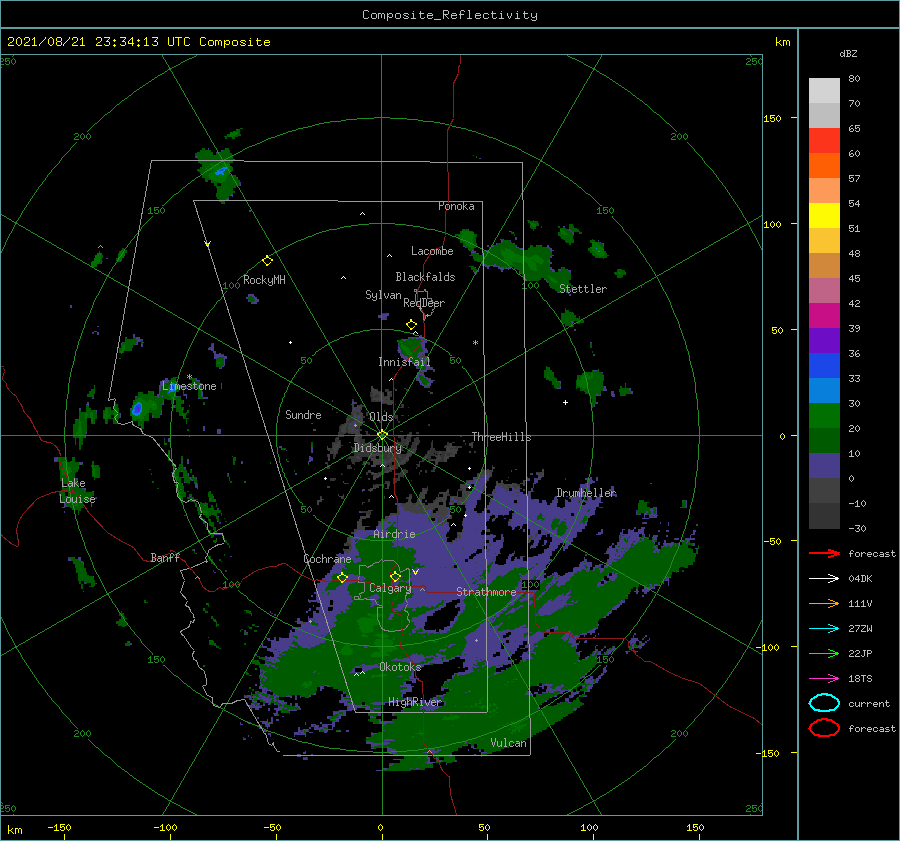The image size is (900, 841).
Task: Select the red 60–65 dBZ legend swatch
Action: (x=824, y=141)
